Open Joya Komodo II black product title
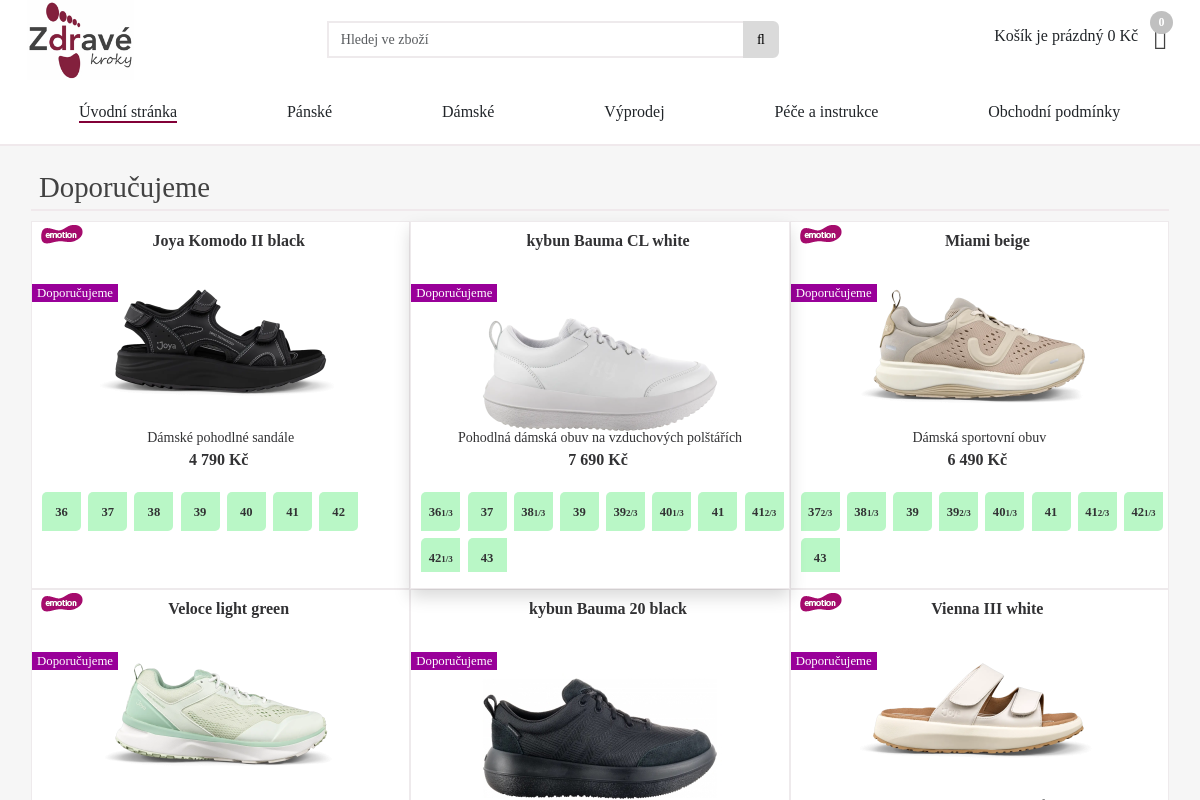Viewport: 1200px width, 800px height. [x=229, y=241]
